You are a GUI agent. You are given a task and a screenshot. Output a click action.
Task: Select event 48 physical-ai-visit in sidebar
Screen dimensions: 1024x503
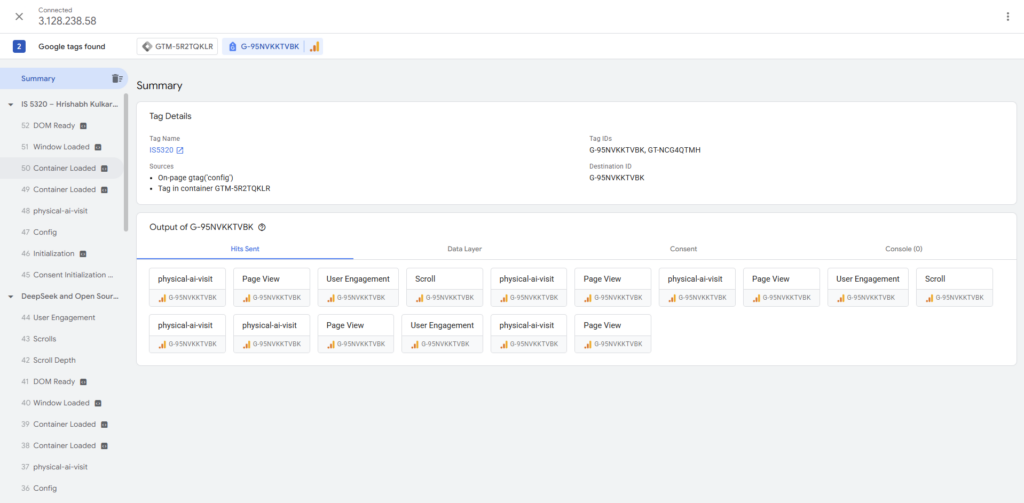coord(60,211)
